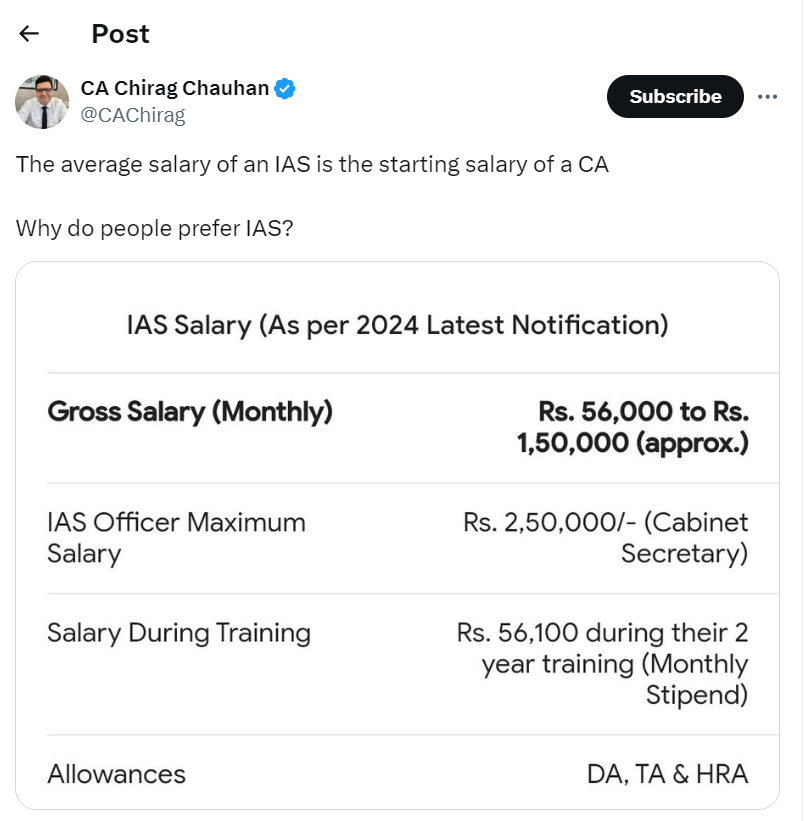
Task: Open CA Chirag Chauhan's profile picture
Action: tap(42, 102)
